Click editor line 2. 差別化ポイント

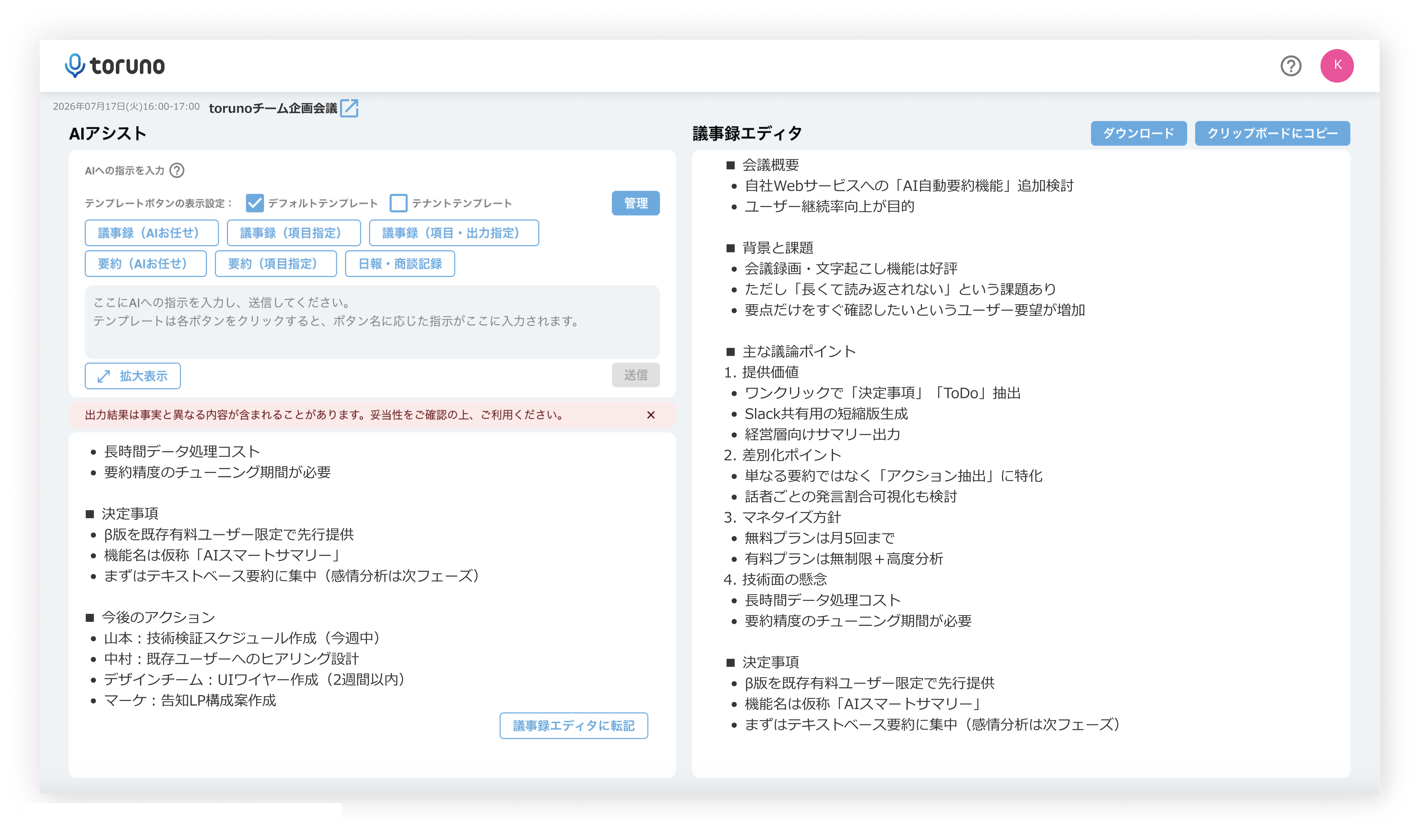(x=782, y=454)
